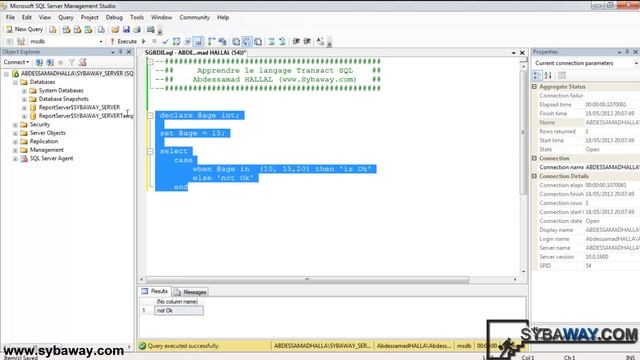
Task: Open the Community menu
Action: [x=194, y=18]
